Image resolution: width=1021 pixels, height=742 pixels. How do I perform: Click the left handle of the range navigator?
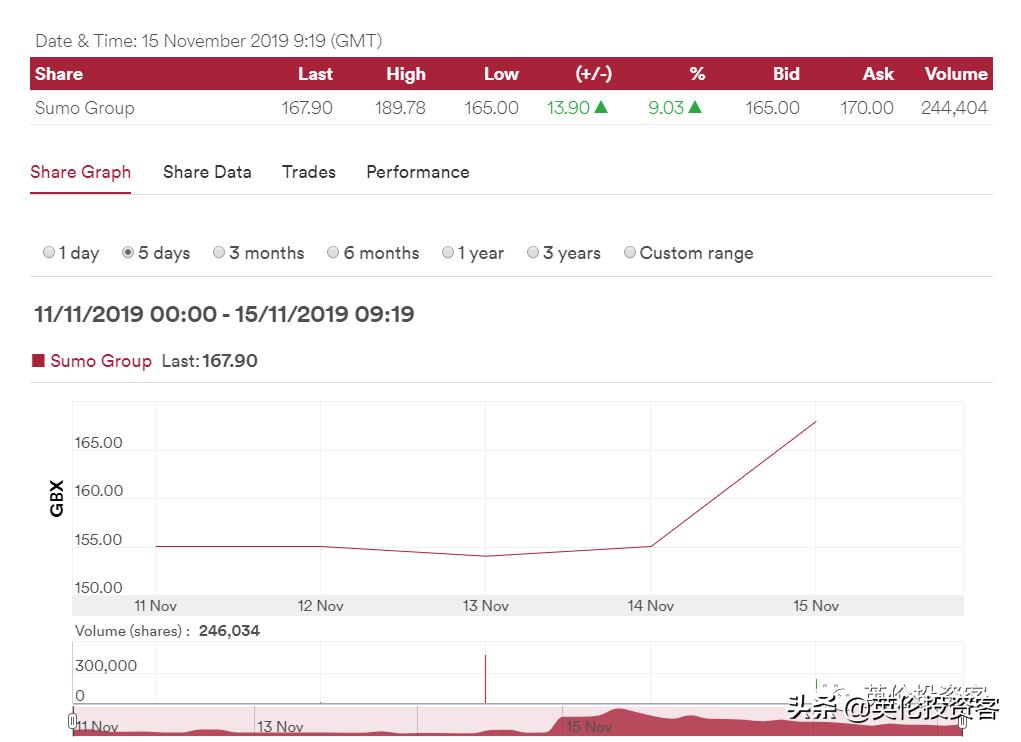coord(72,721)
